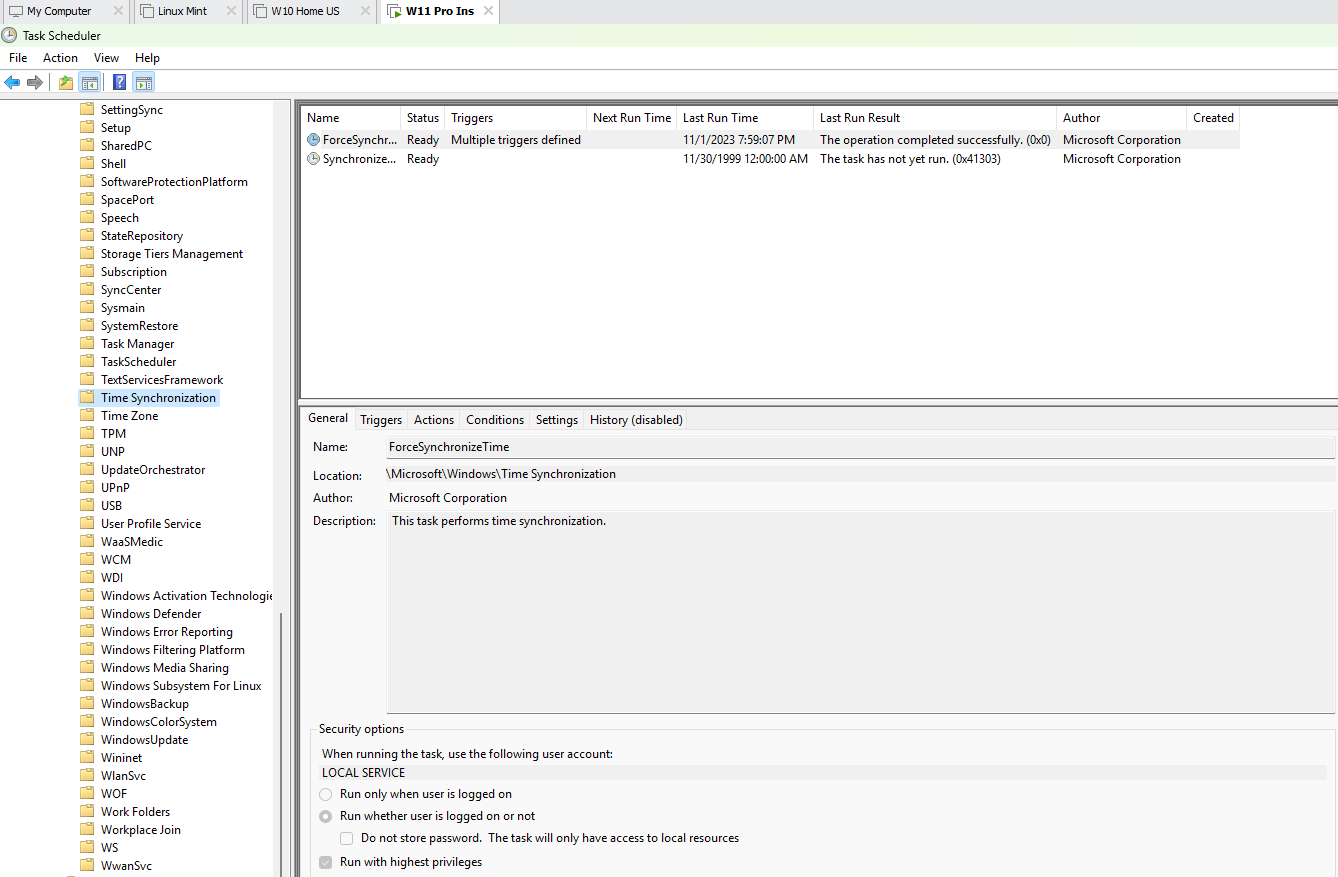Toggle the Show/Hide Console Tree icon
The width and height of the screenshot is (1338, 877).
[90, 82]
